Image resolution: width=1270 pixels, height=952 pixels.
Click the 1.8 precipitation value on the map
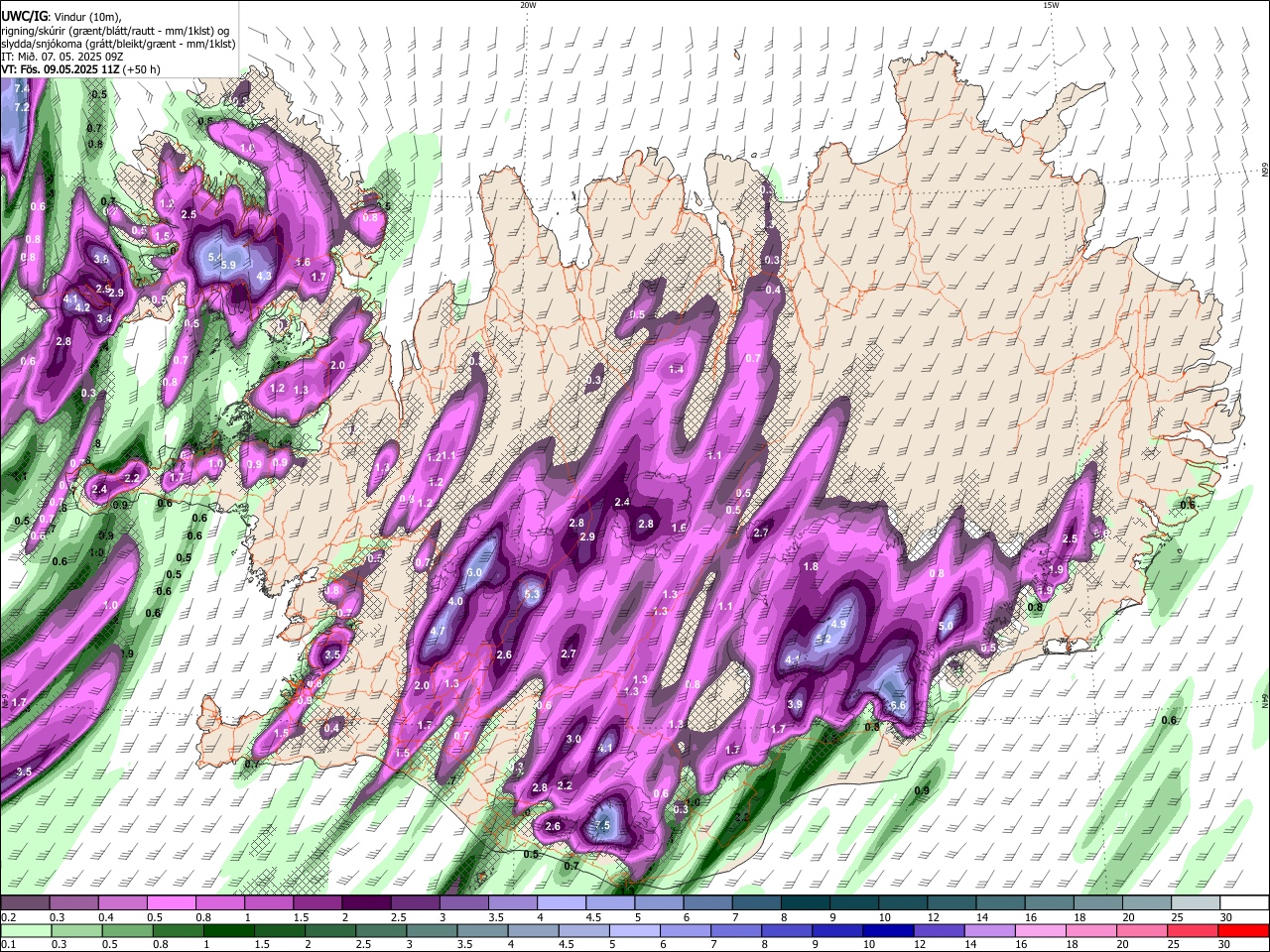[x=811, y=567]
